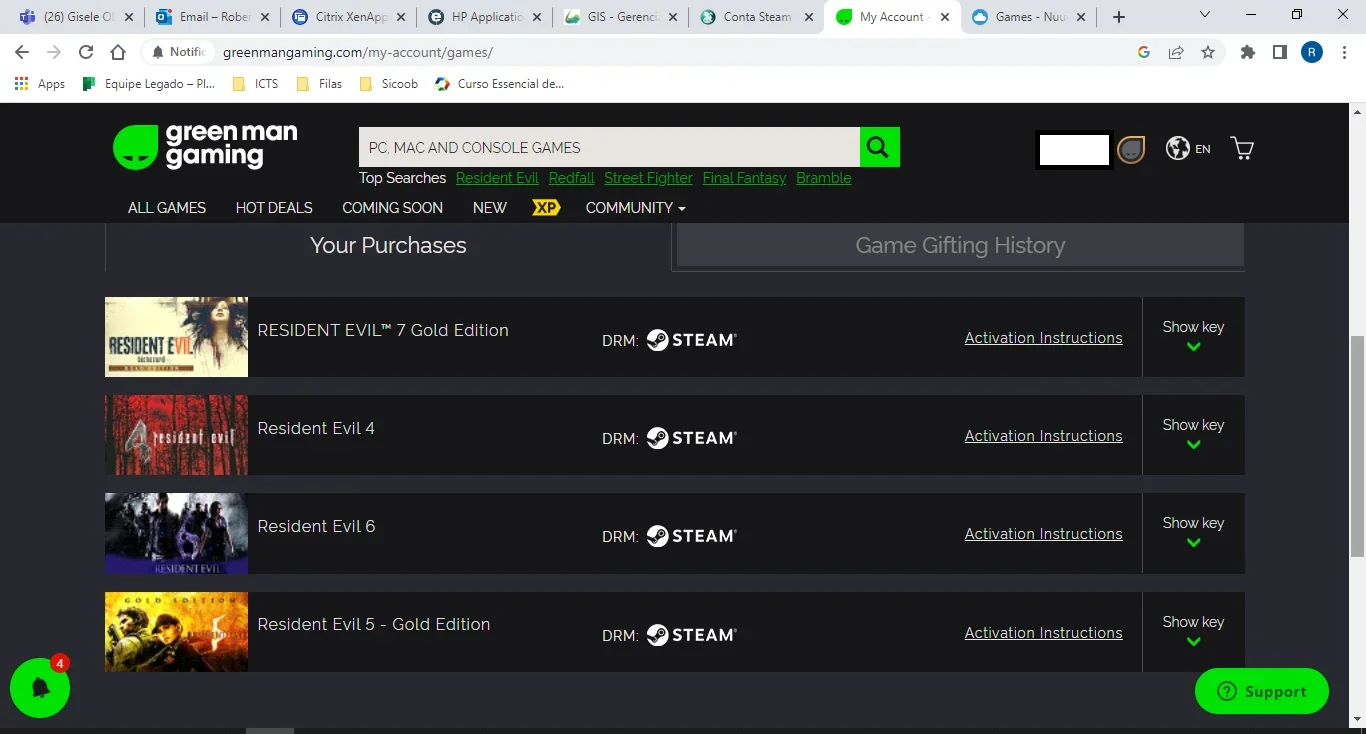The height and width of the screenshot is (734, 1366).
Task: Expand Show key for Resident Evil 4
Action: [1193, 435]
